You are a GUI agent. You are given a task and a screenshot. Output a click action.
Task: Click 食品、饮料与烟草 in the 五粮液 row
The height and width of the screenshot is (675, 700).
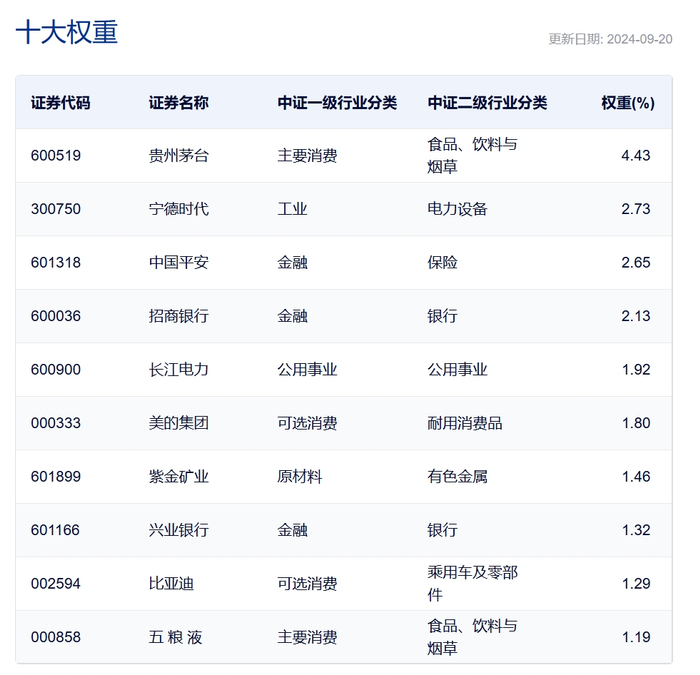tap(472, 637)
